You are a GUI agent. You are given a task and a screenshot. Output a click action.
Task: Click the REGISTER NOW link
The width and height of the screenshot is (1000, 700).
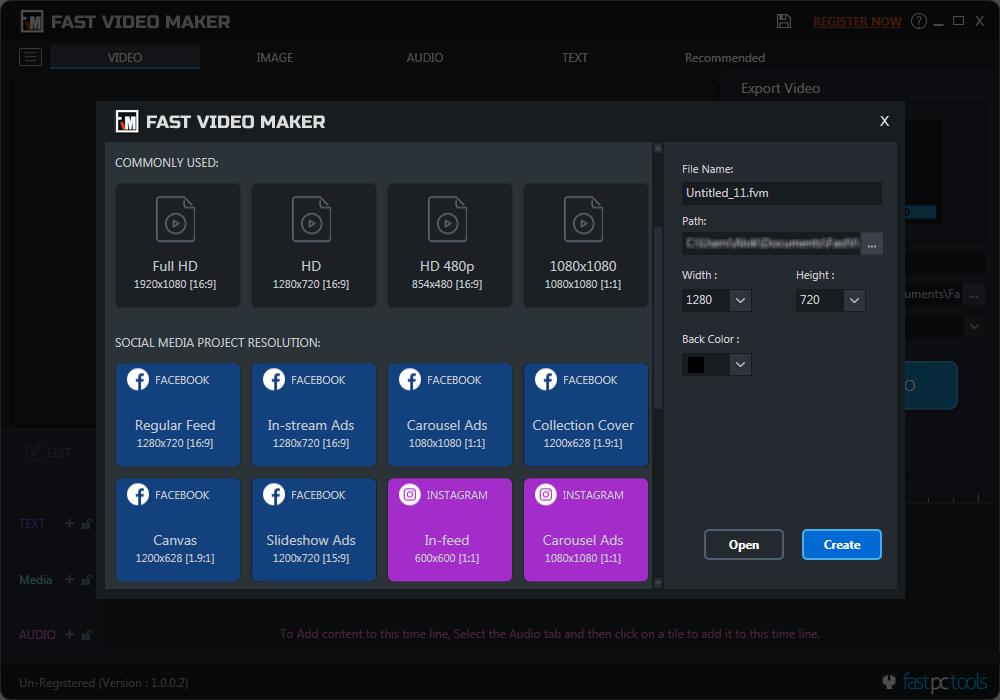(x=857, y=20)
